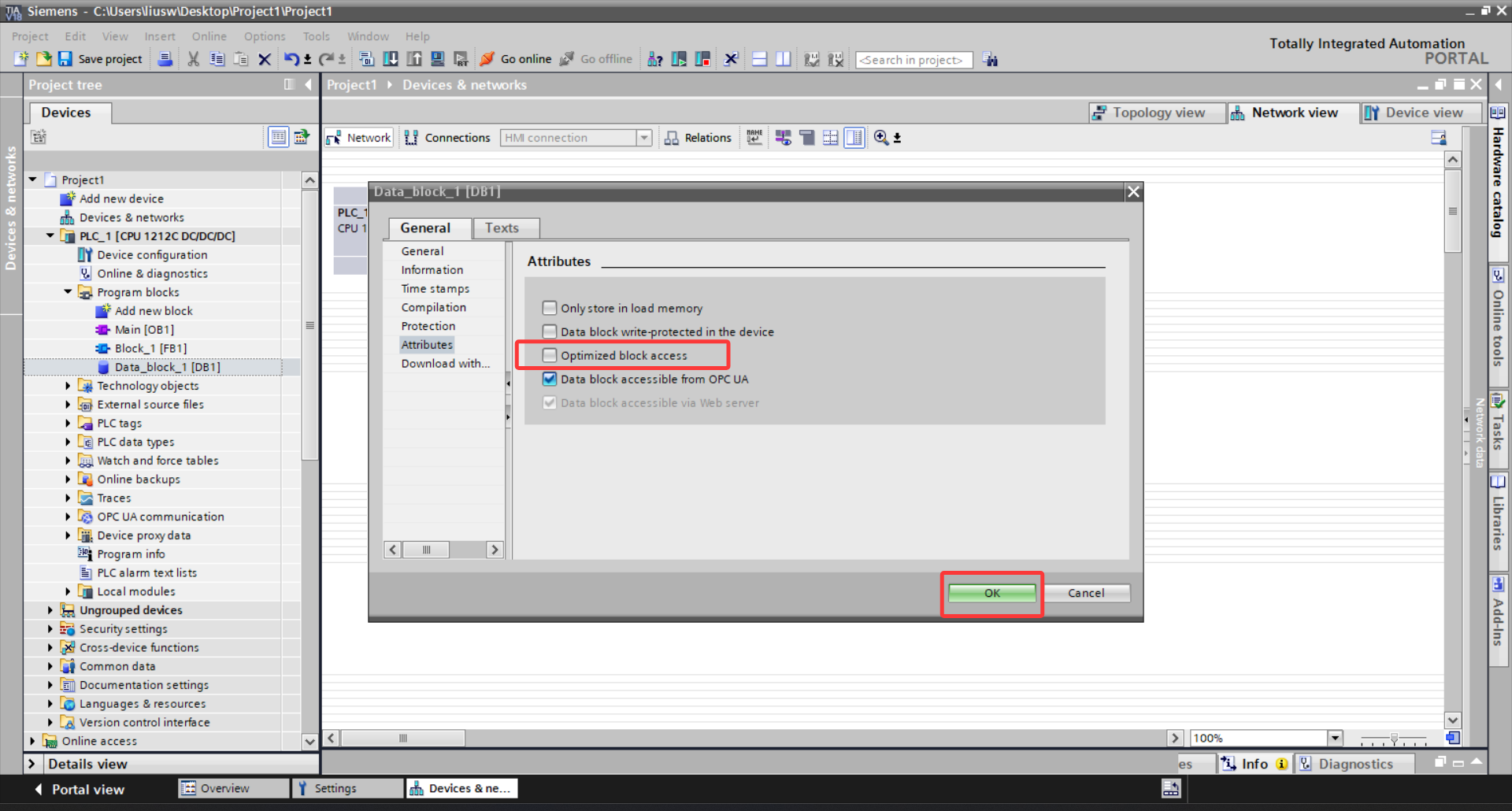Click the Network mode button
The width and height of the screenshot is (1512, 811).
point(359,138)
